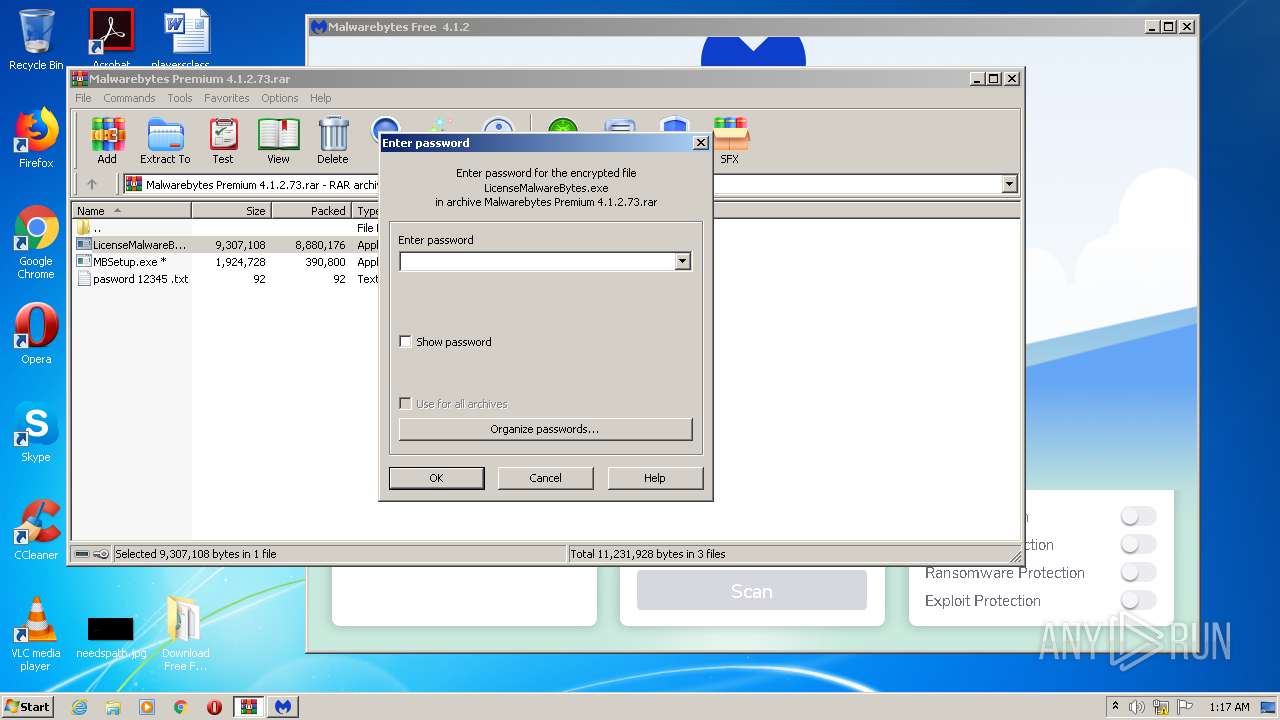1280x720 pixels.
Task: Sort by the Packed column header
Action: click(x=311, y=211)
